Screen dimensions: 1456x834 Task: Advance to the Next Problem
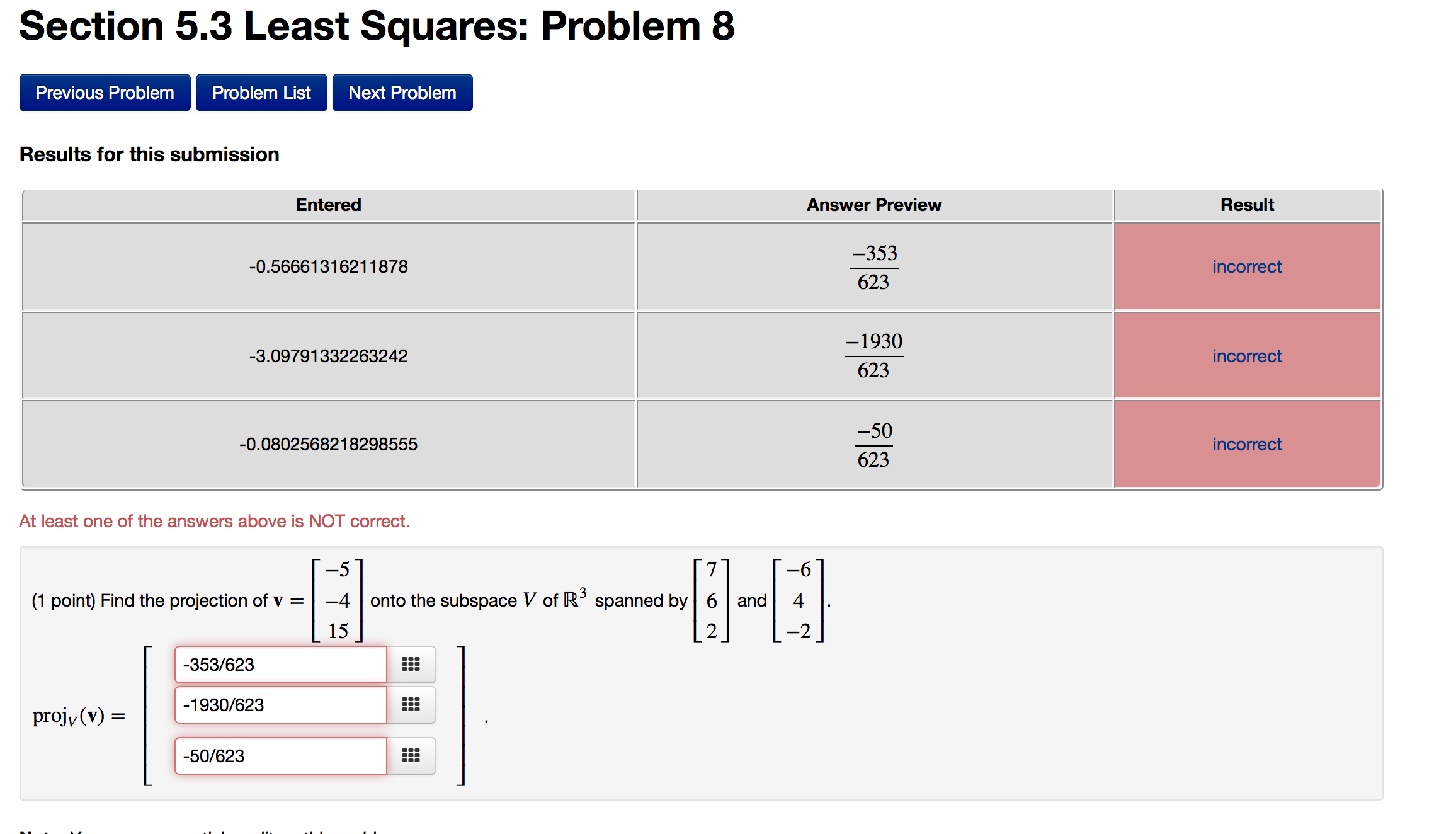(x=402, y=92)
